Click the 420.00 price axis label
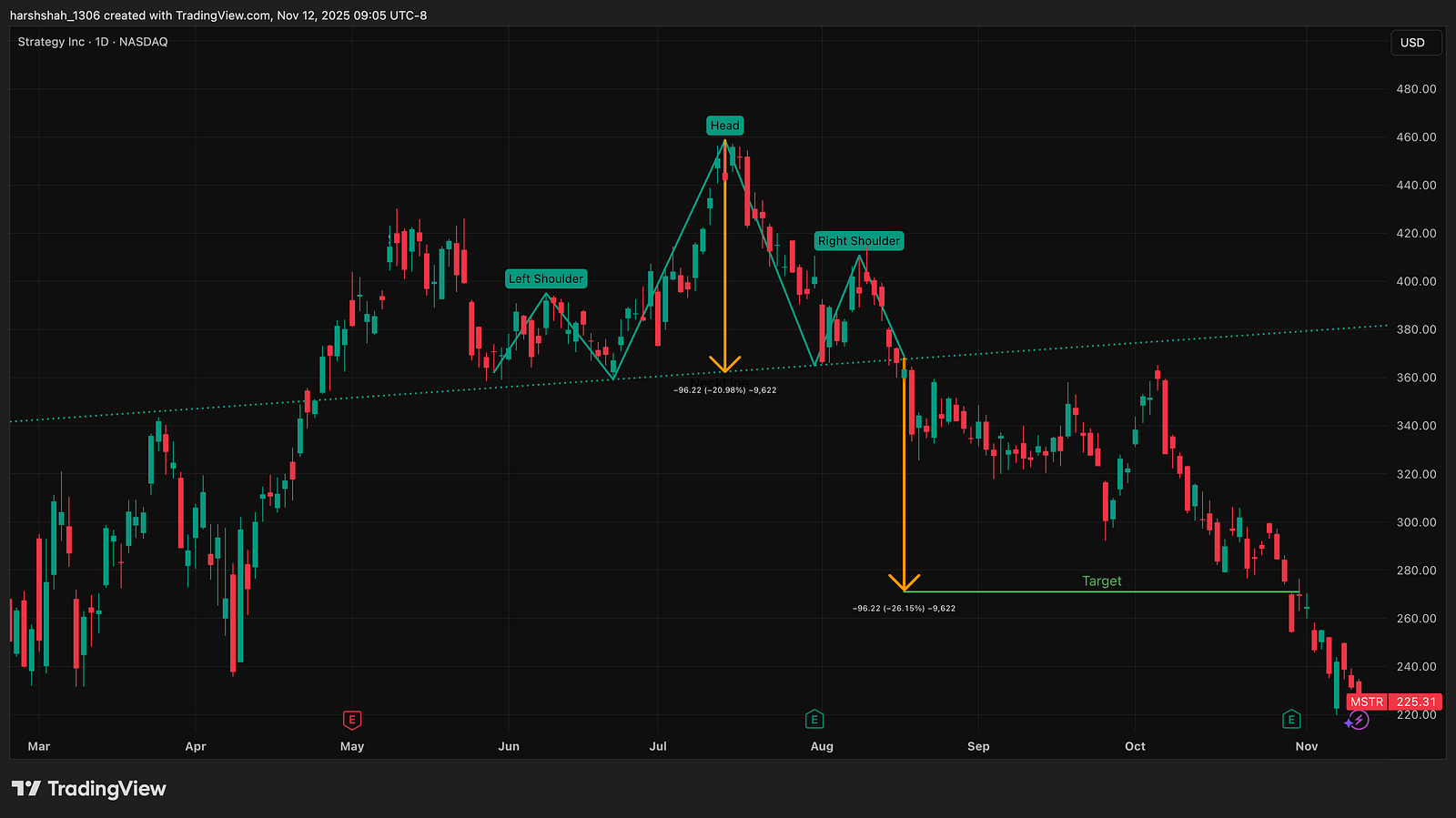Image resolution: width=1456 pixels, height=818 pixels. (1416, 234)
